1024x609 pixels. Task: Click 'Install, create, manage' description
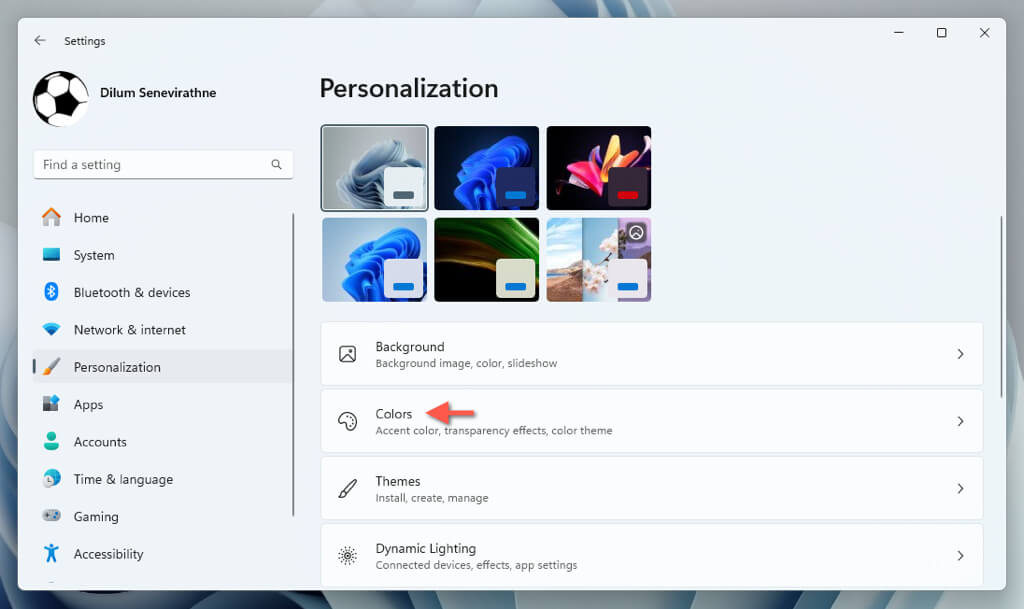pos(432,497)
